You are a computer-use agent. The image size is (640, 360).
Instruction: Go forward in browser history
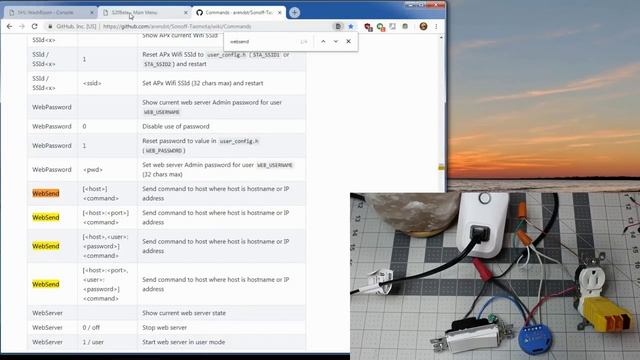pyautogui.click(x=22, y=27)
